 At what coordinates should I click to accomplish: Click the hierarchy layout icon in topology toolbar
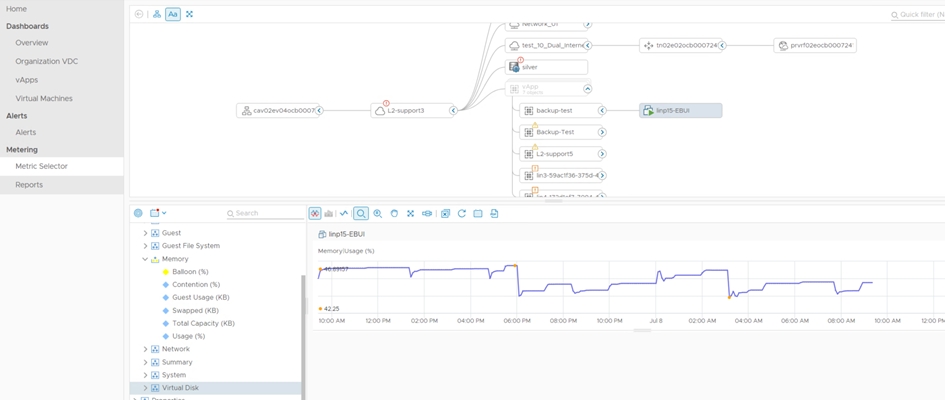[157, 14]
